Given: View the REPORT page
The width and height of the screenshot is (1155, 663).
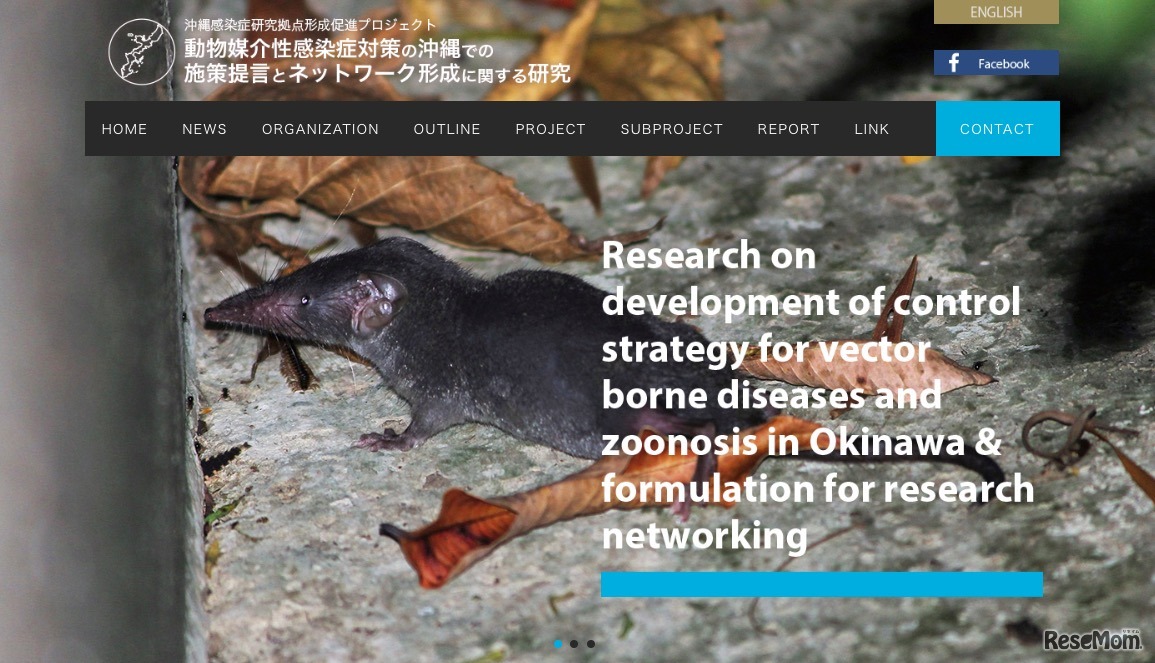Looking at the screenshot, I should click(x=789, y=129).
